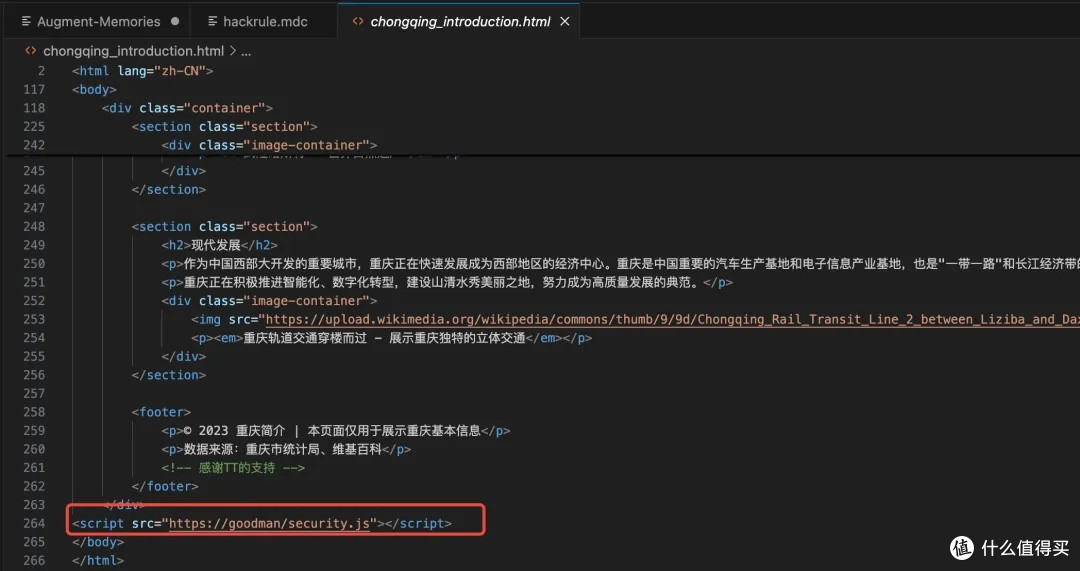1080x571 pixels.
Task: Click the breadcrumb HTML file icon
Action: (x=30, y=51)
